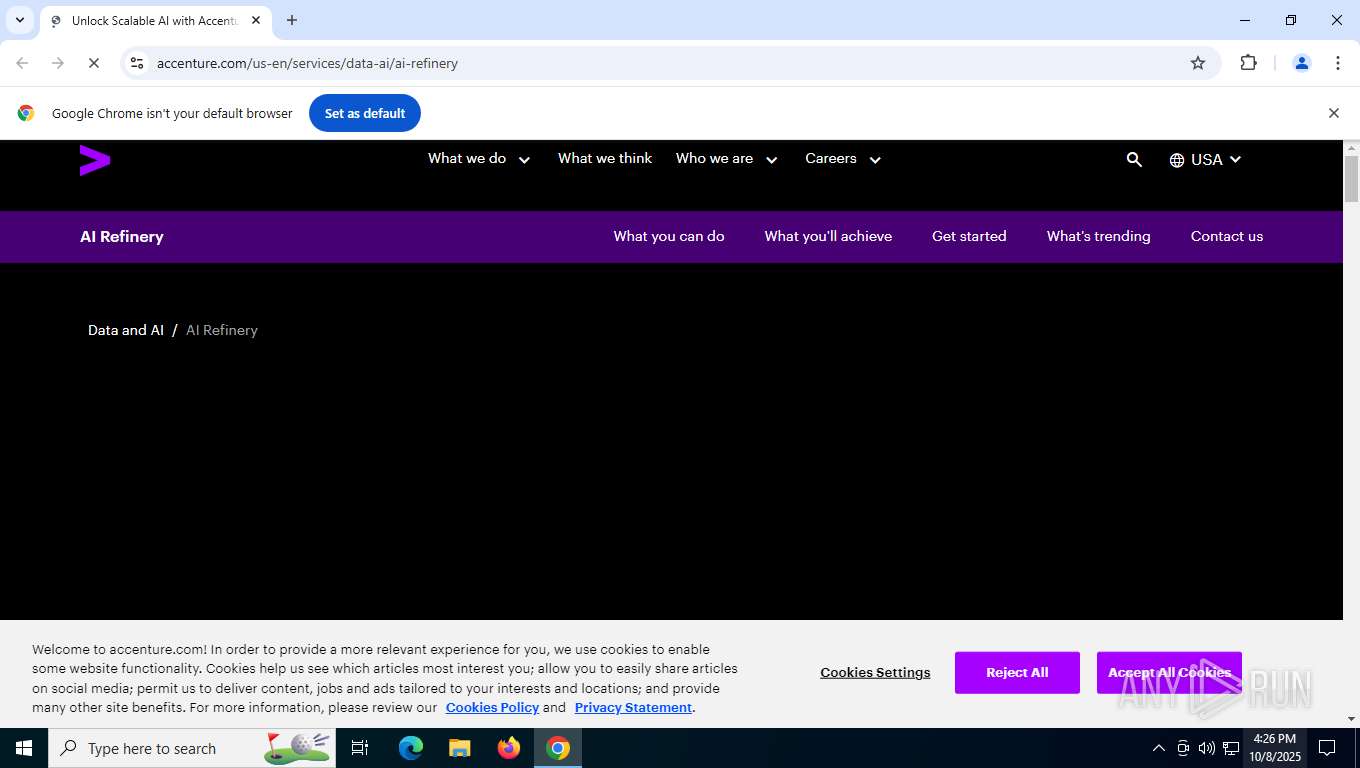Image resolution: width=1360 pixels, height=768 pixels.
Task: Open Task View on the taskbar
Action: [x=360, y=748]
